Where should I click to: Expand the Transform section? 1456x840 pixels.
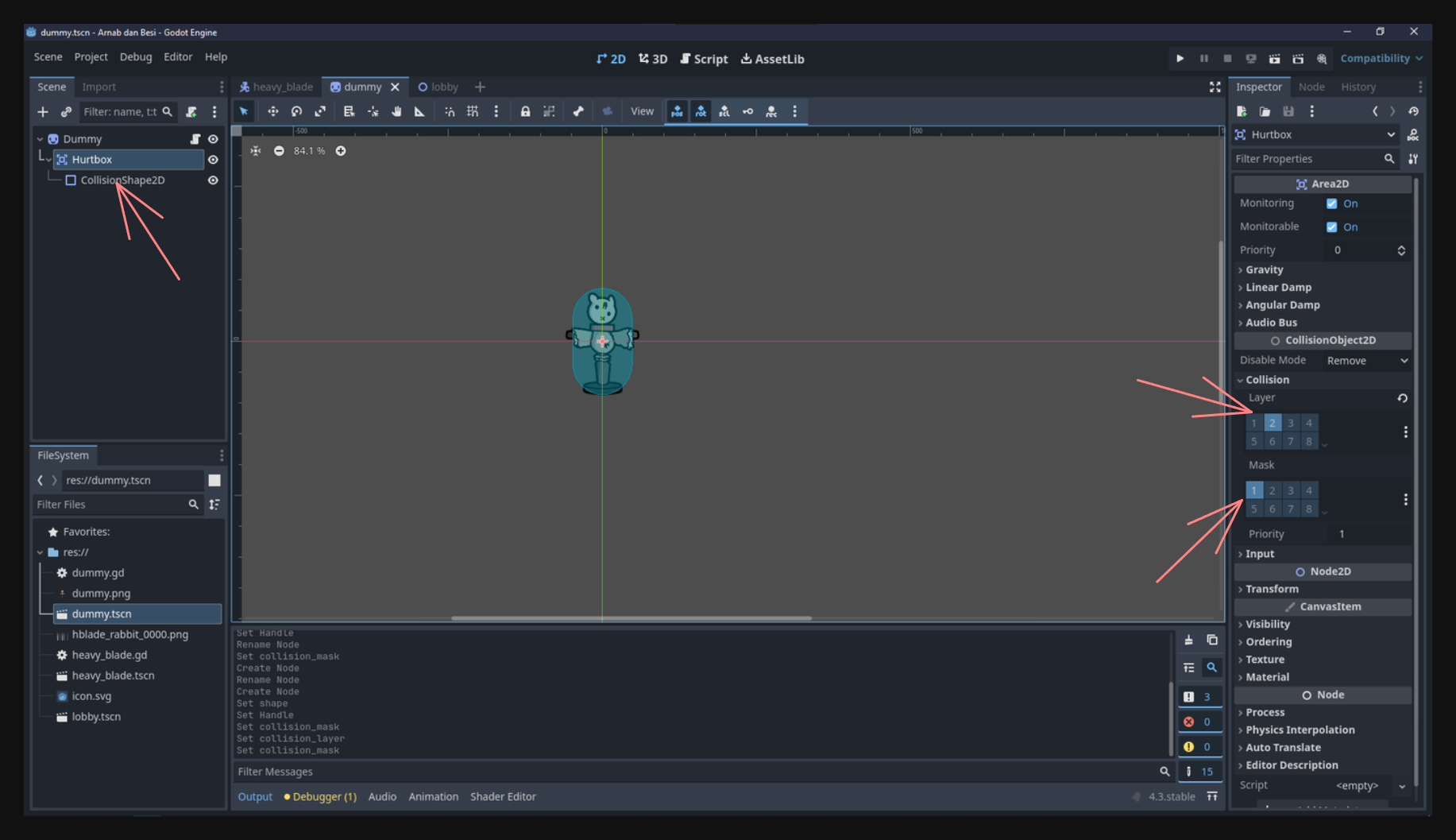[x=1323, y=589]
